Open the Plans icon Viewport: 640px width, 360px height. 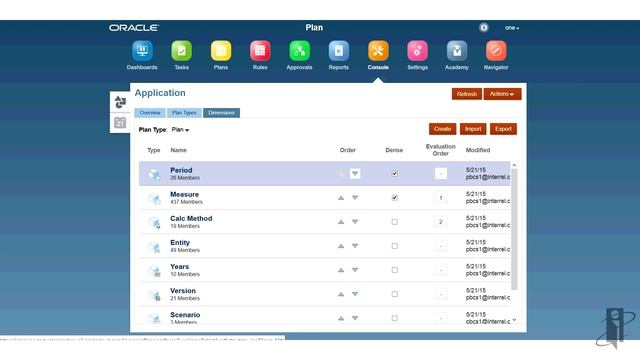[x=221, y=51]
